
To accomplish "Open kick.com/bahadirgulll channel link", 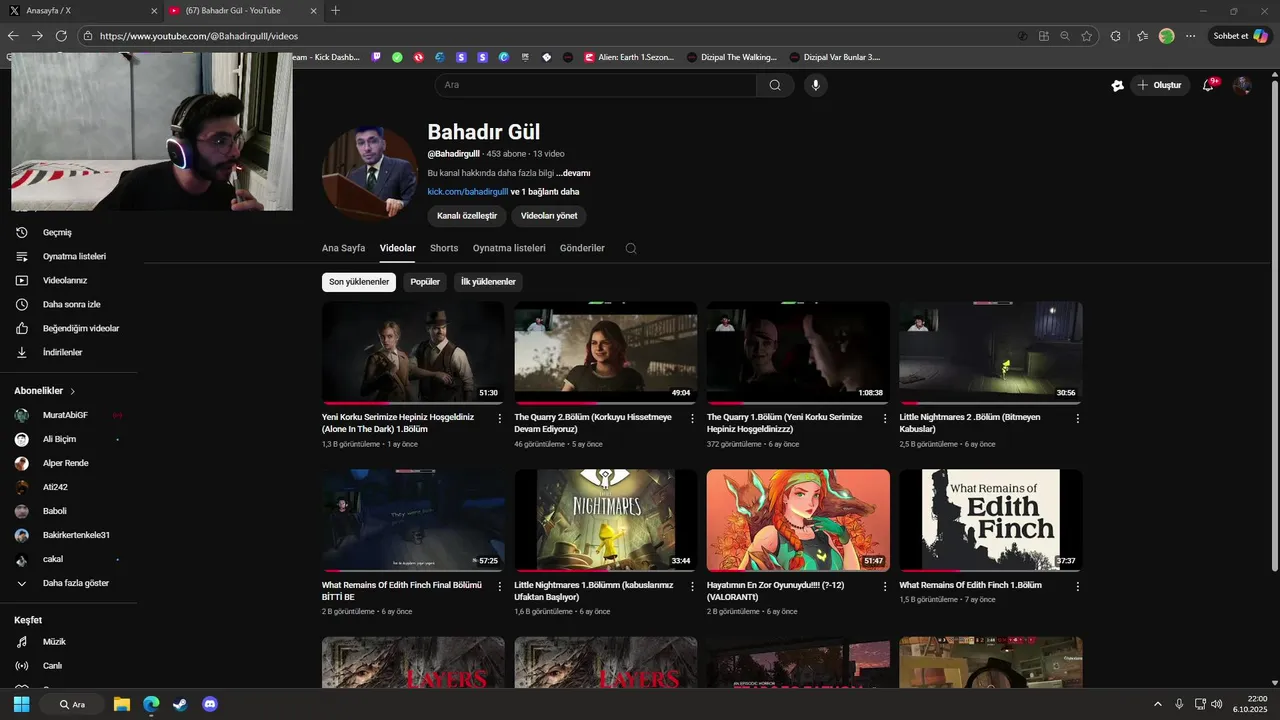I will coord(467,192).
